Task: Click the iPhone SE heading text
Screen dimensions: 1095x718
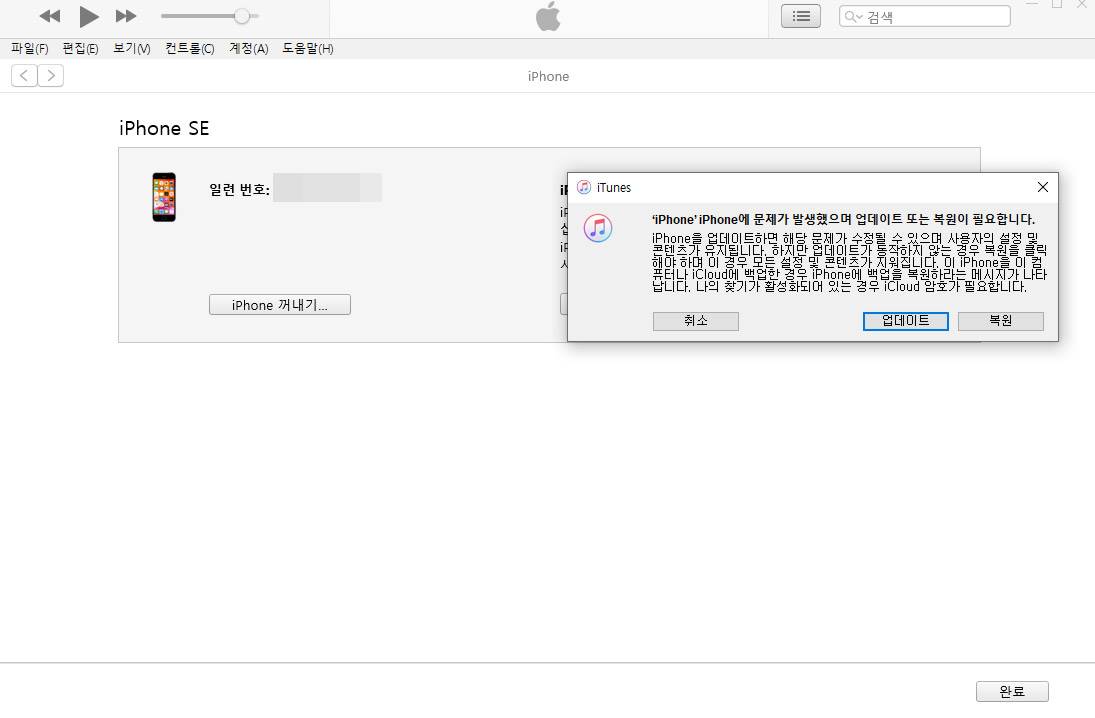Action: point(164,129)
